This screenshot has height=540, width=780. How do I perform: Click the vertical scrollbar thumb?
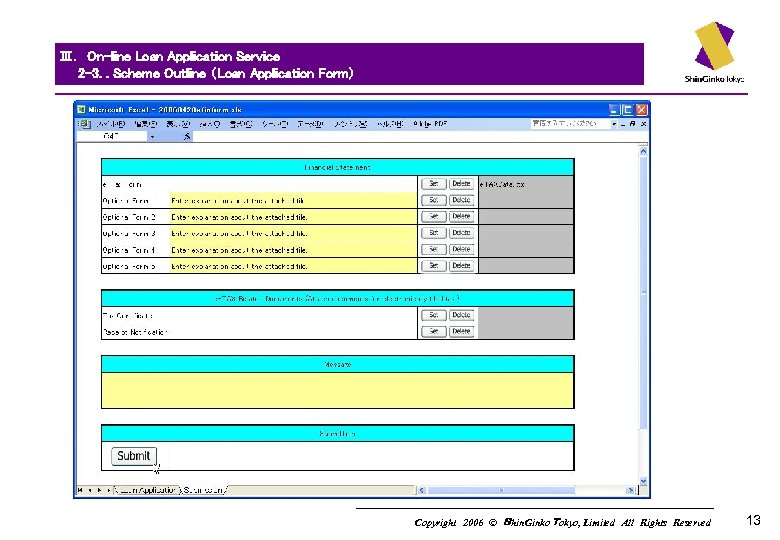(643, 292)
